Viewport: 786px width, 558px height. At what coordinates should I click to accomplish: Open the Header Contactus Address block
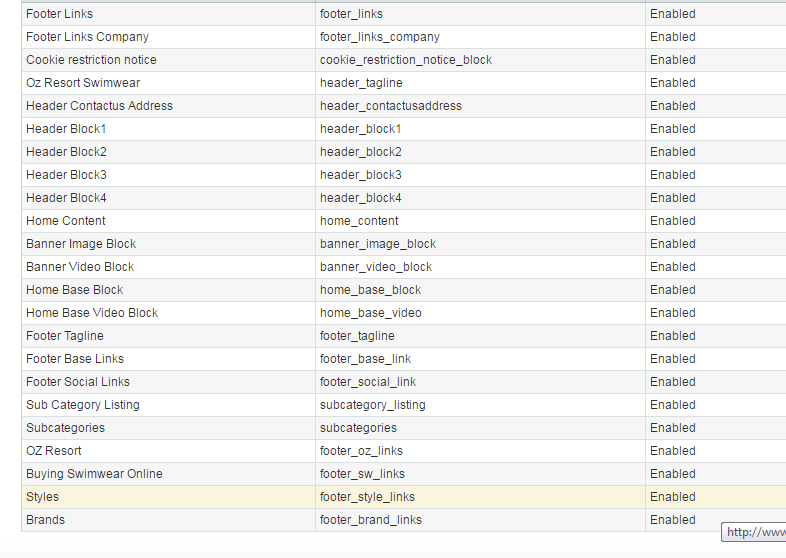[x=99, y=106]
